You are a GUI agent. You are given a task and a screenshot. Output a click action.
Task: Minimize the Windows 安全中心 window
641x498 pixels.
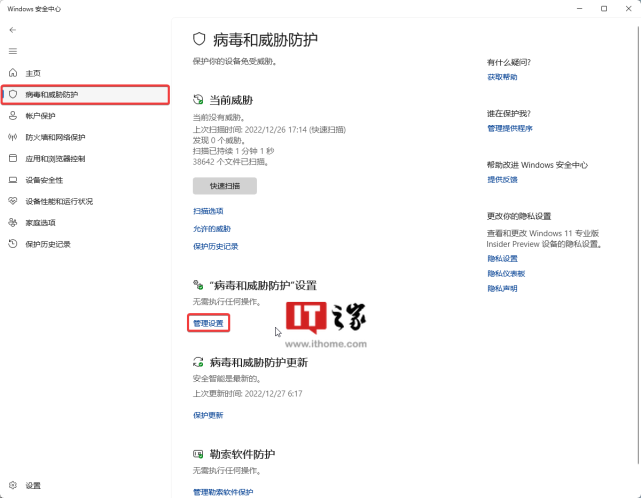(579, 9)
